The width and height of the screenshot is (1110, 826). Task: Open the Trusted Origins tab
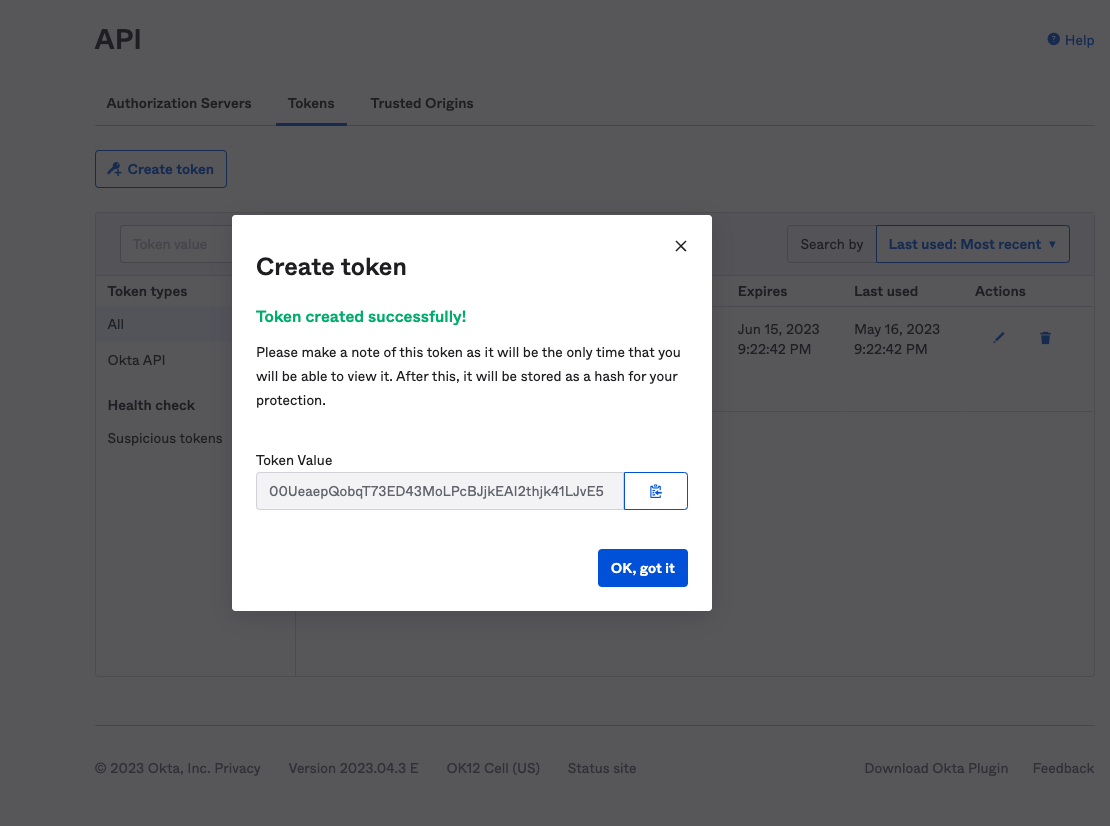point(421,103)
